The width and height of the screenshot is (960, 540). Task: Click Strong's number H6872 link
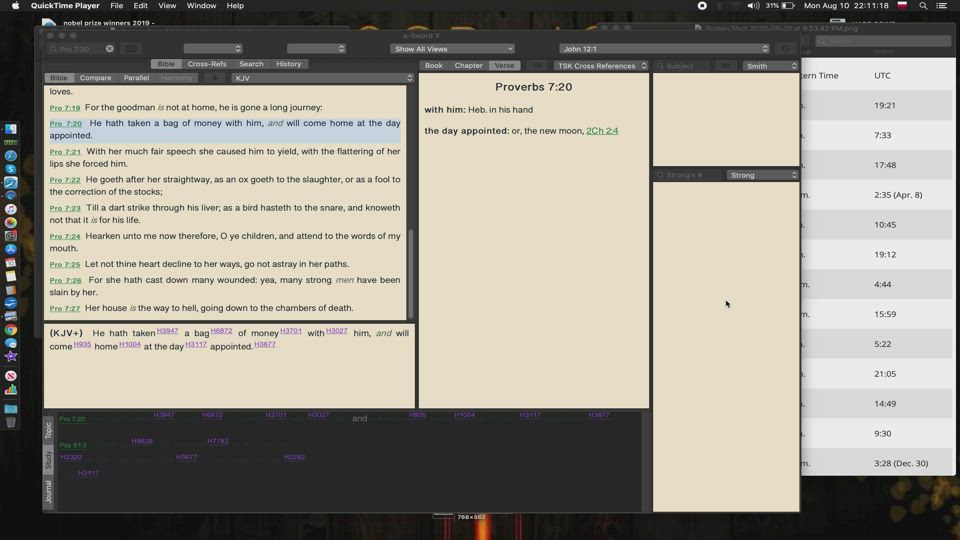pos(221,331)
